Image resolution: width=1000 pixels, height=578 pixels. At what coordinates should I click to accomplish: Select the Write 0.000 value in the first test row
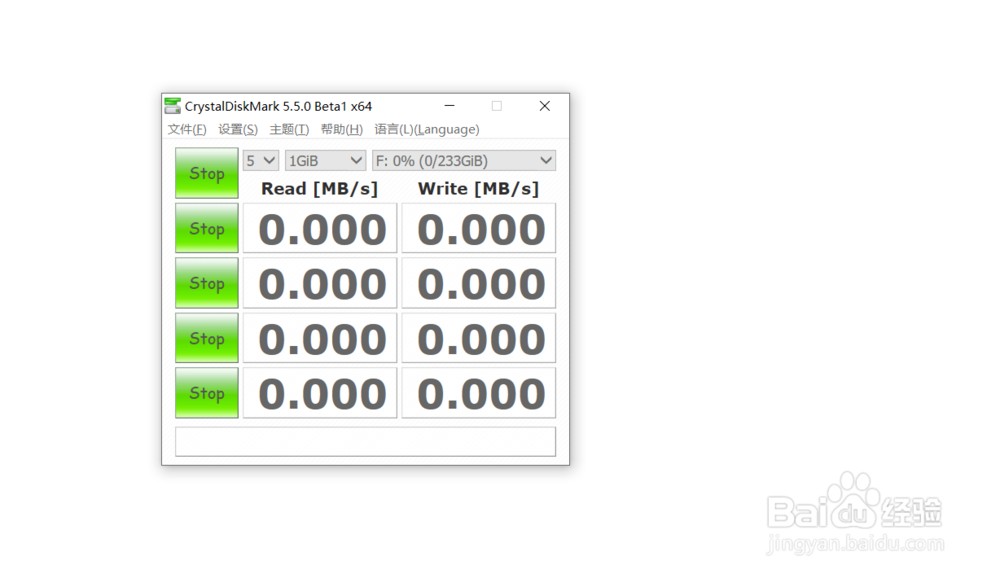coord(478,228)
